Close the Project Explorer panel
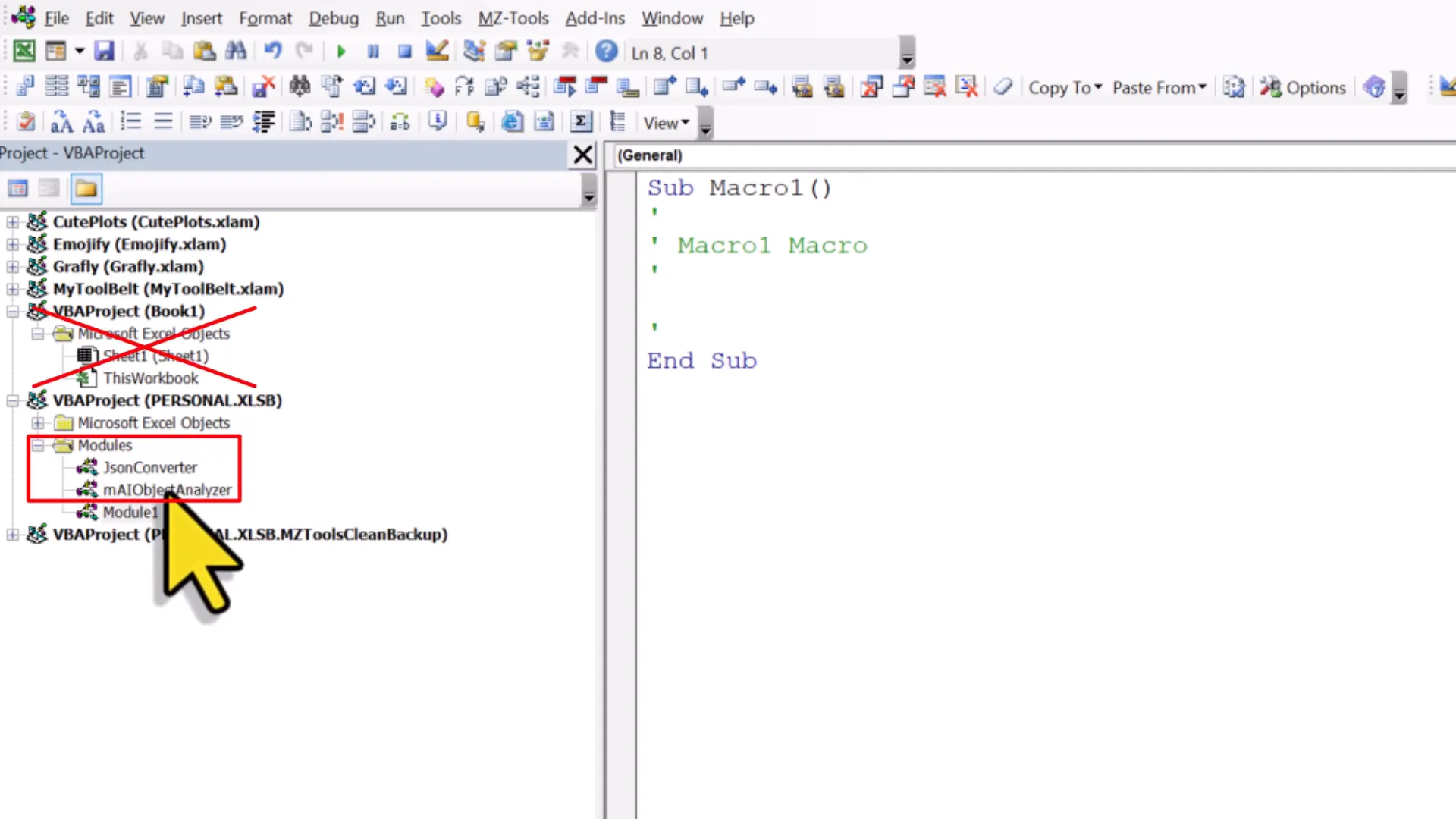Viewport: 1456px width, 819px height. [582, 154]
